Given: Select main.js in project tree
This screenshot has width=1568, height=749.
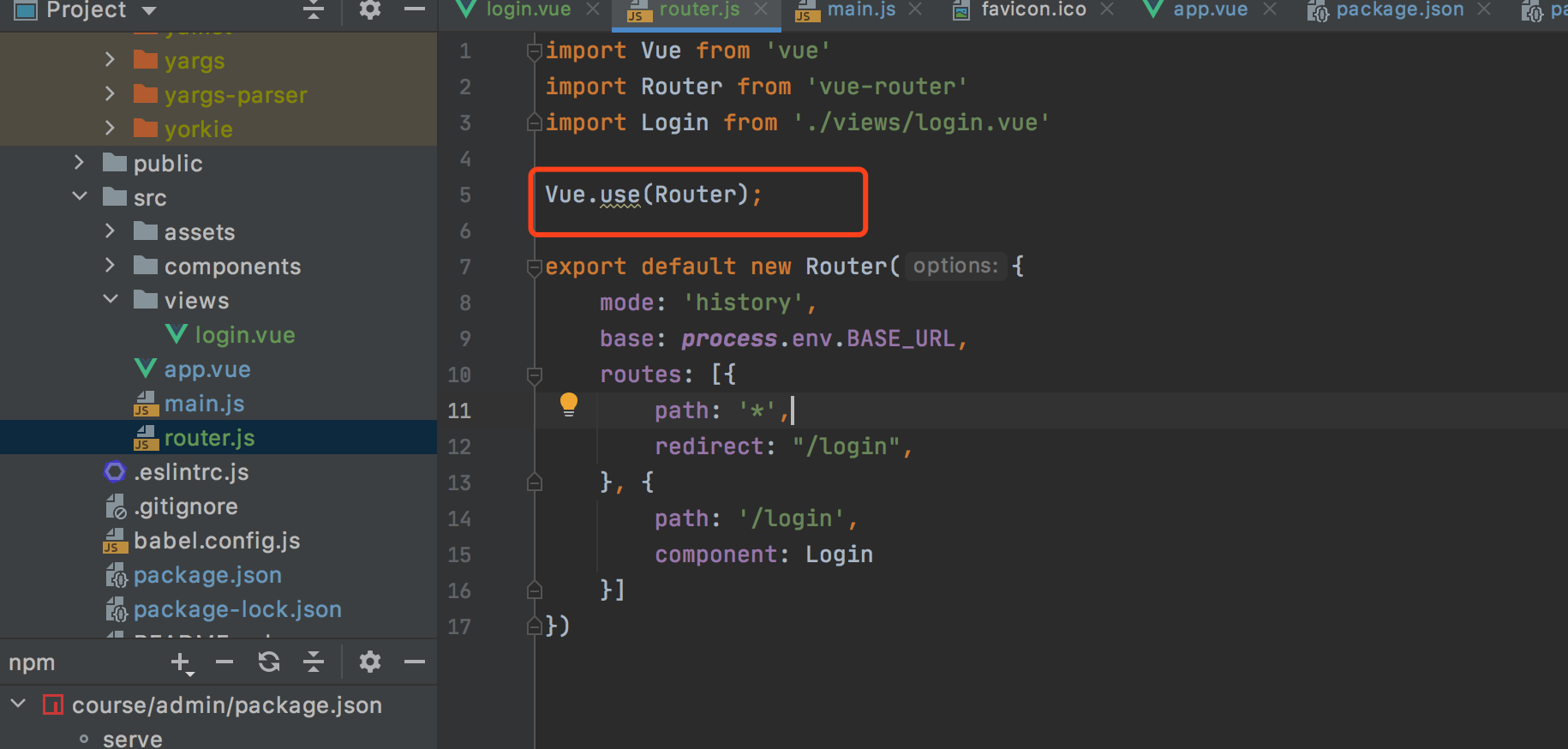Looking at the screenshot, I should [204, 404].
